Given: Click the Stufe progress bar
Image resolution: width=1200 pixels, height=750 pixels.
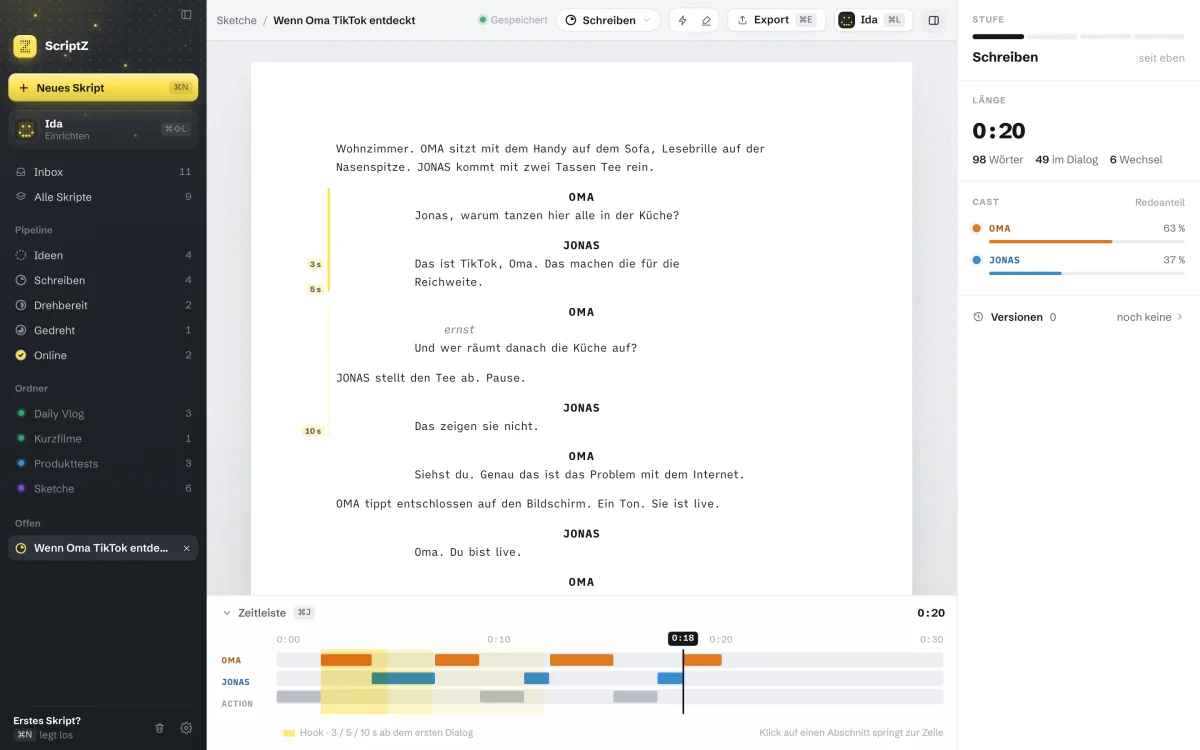Looking at the screenshot, I should click(1078, 36).
